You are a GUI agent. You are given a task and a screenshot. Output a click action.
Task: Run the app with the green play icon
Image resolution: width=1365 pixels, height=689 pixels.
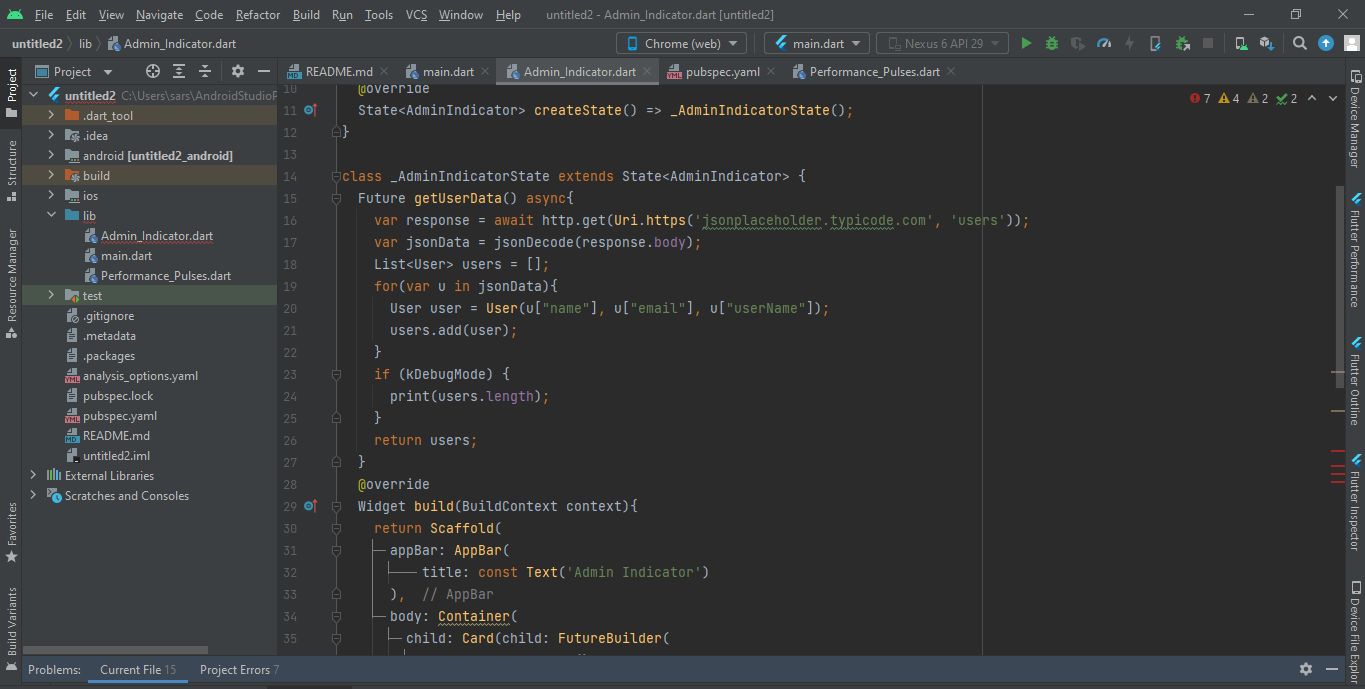pyautogui.click(x=1026, y=43)
